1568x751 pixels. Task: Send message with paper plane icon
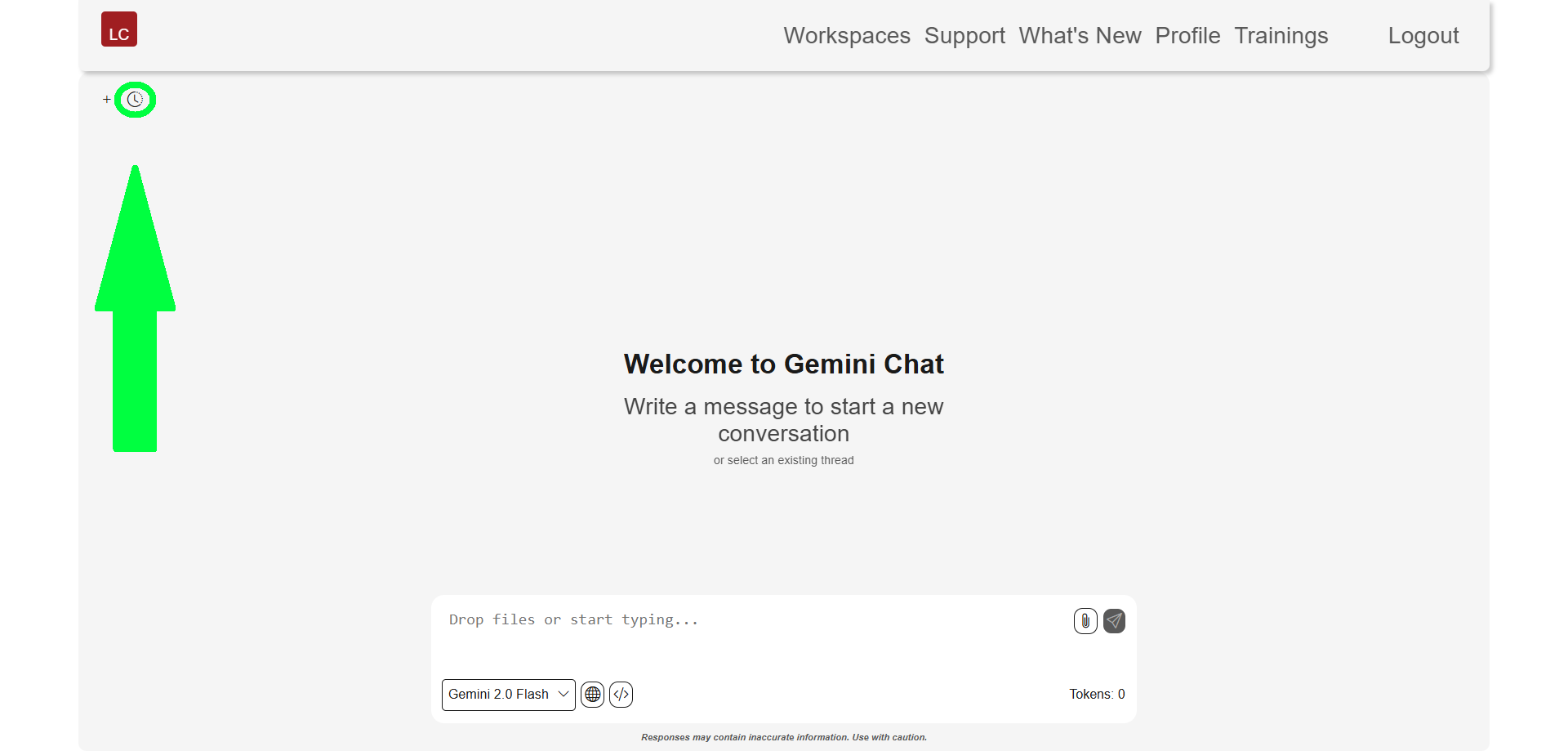coord(1114,621)
